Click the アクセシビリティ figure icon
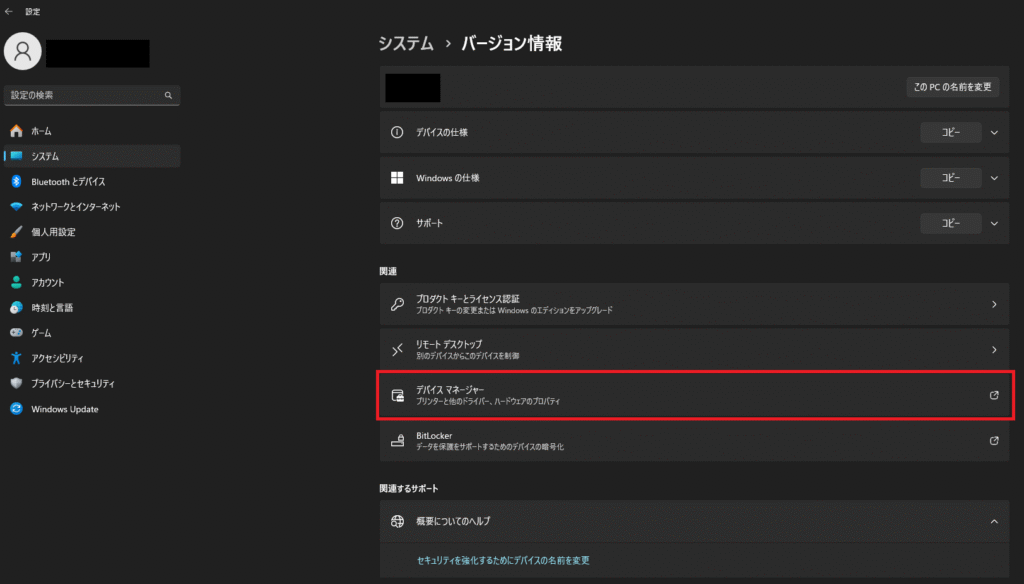The width and height of the screenshot is (1024, 584). [16, 358]
